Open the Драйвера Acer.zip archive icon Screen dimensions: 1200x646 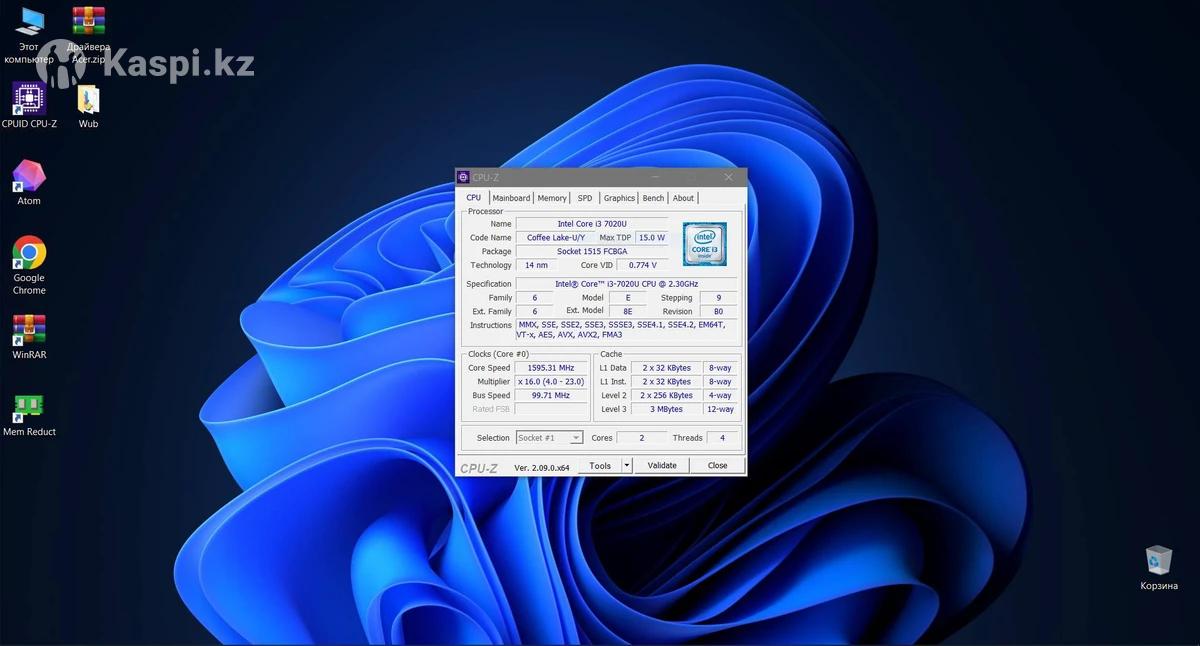coord(88,22)
